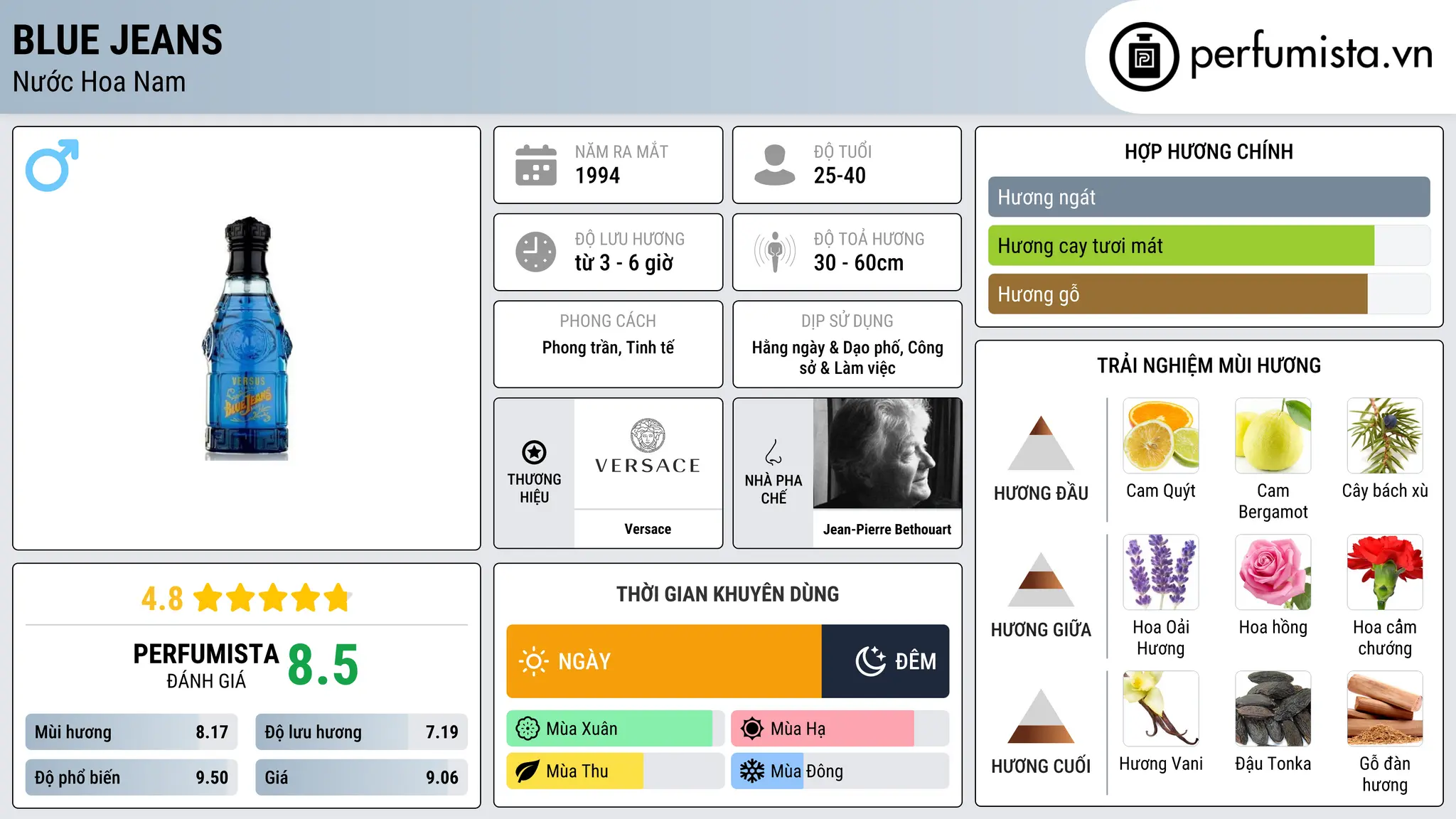1456x819 pixels.
Task: Click the five-star rating stars
Action: 273,598
